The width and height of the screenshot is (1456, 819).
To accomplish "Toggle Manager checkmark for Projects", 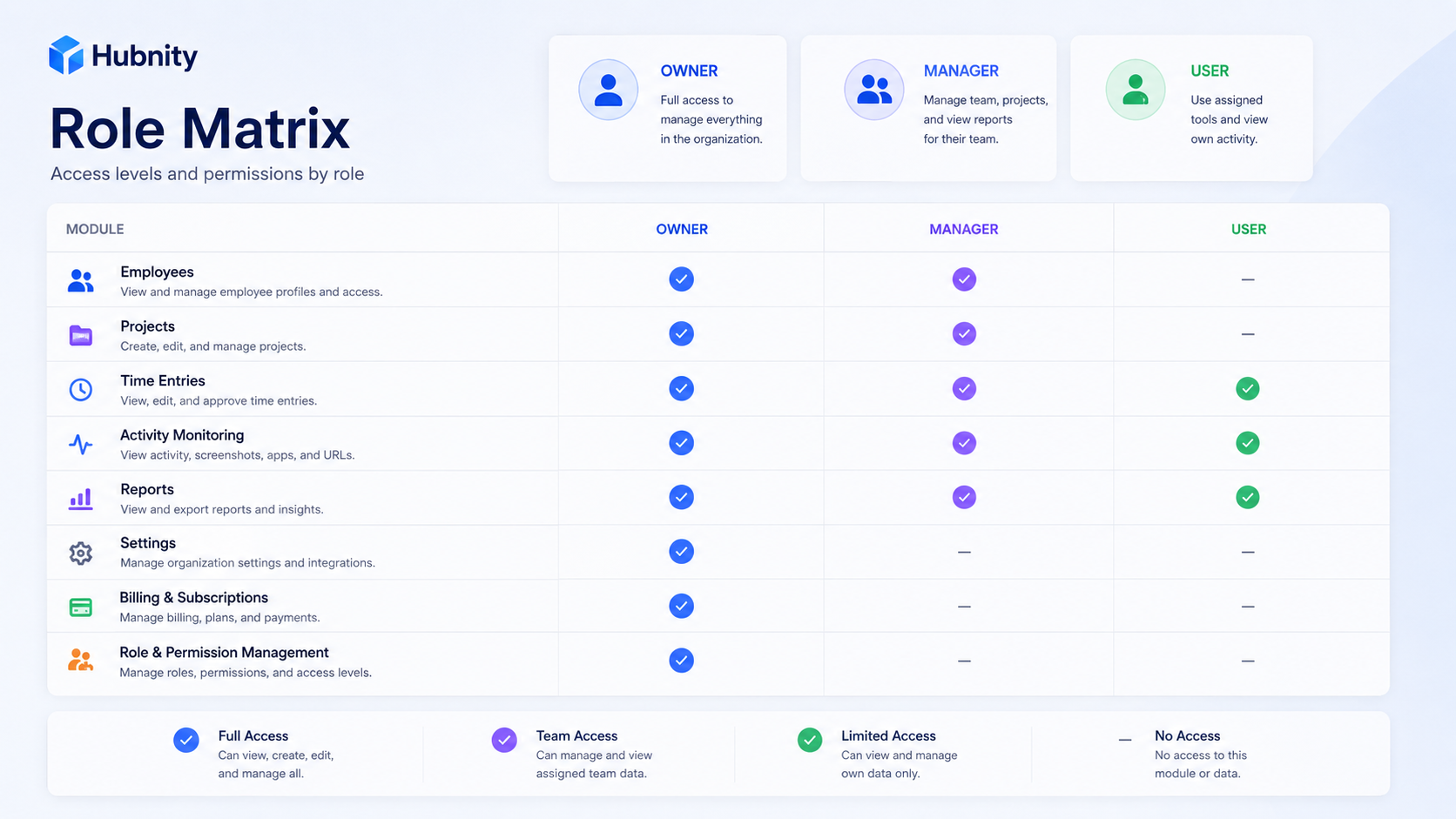I will coord(964,333).
